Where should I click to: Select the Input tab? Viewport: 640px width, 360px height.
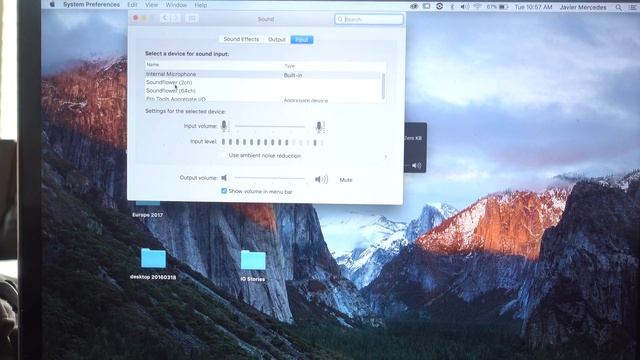pos(302,40)
